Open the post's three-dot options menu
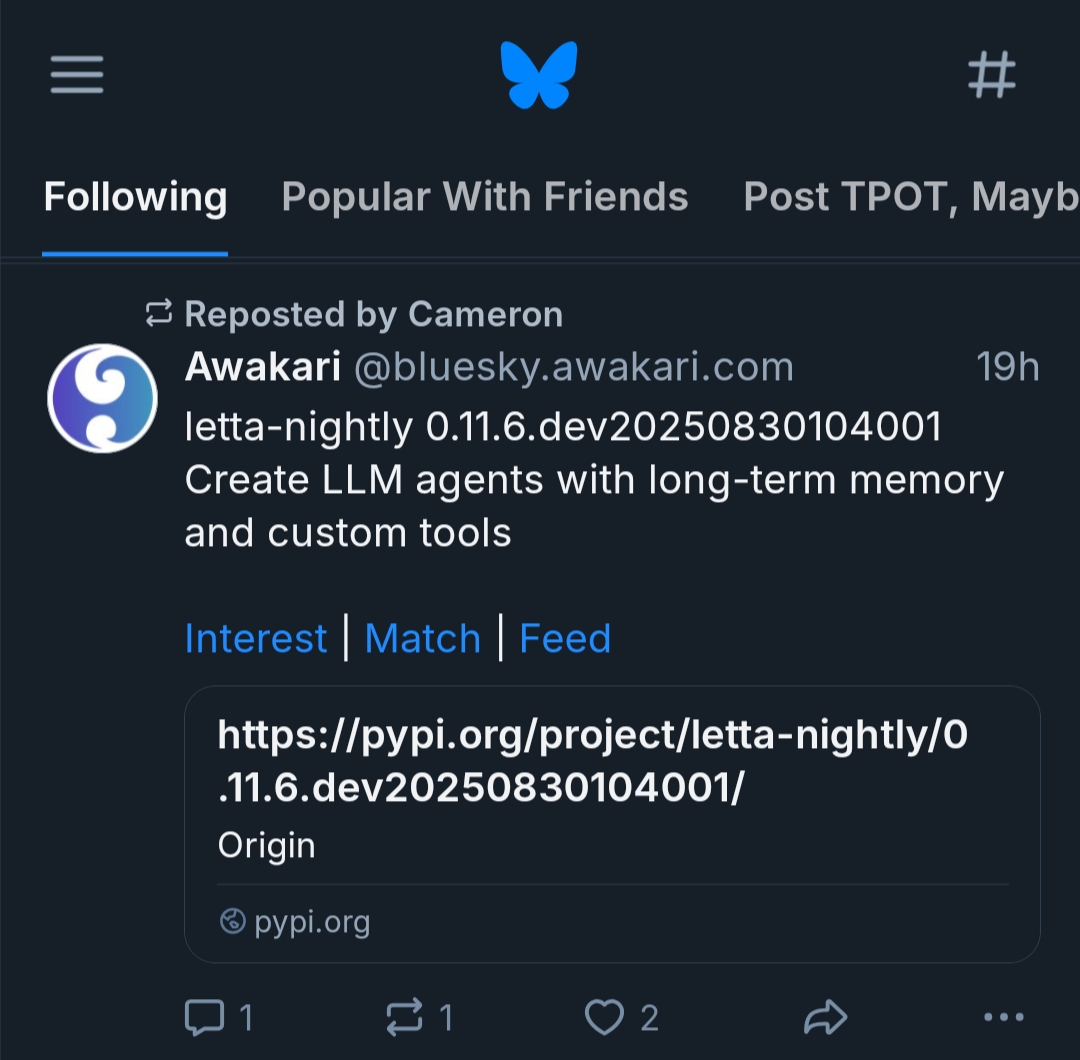This screenshot has width=1080, height=1060. click(x=1003, y=1018)
